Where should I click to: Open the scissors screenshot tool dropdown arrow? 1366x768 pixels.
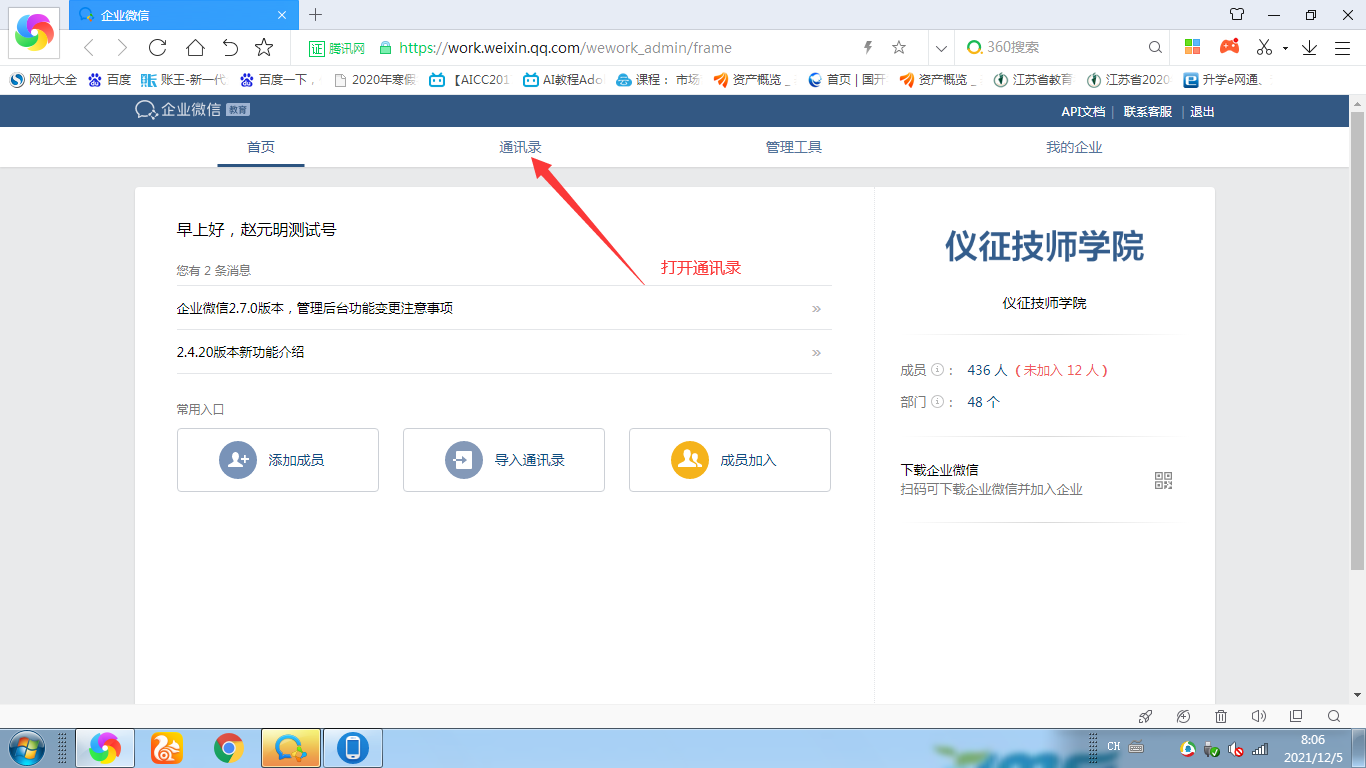pos(1285,48)
